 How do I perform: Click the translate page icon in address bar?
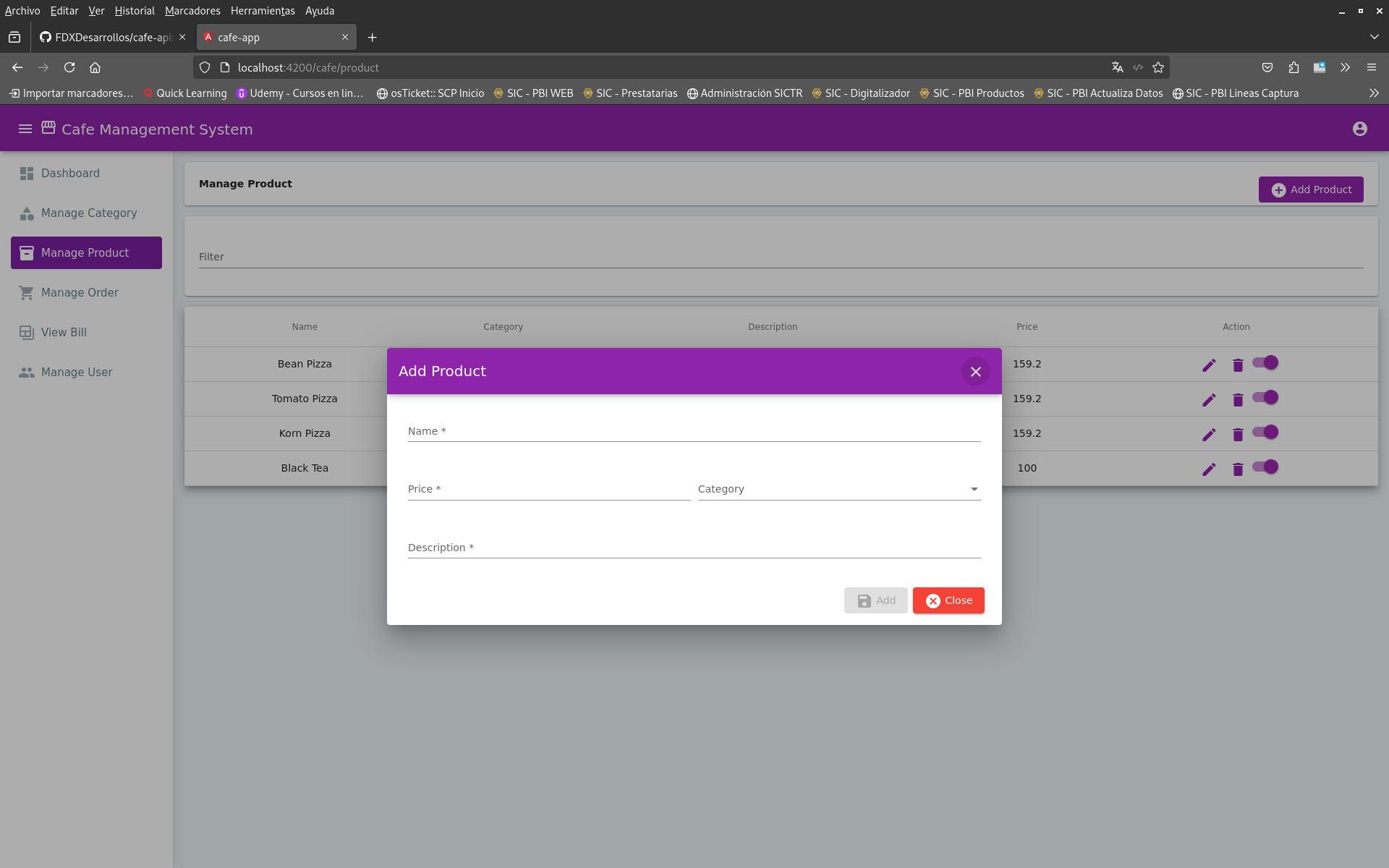coord(1118,67)
